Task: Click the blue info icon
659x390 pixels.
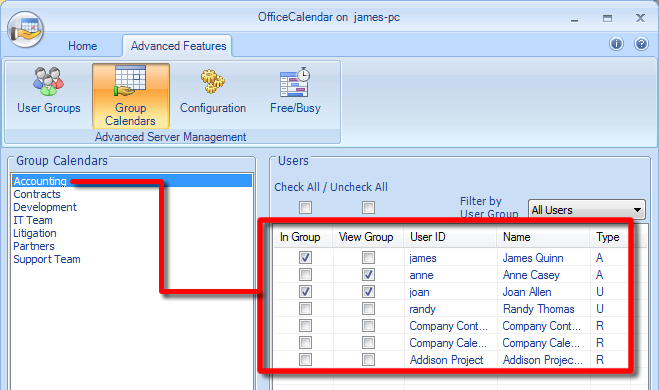Action: (x=616, y=44)
